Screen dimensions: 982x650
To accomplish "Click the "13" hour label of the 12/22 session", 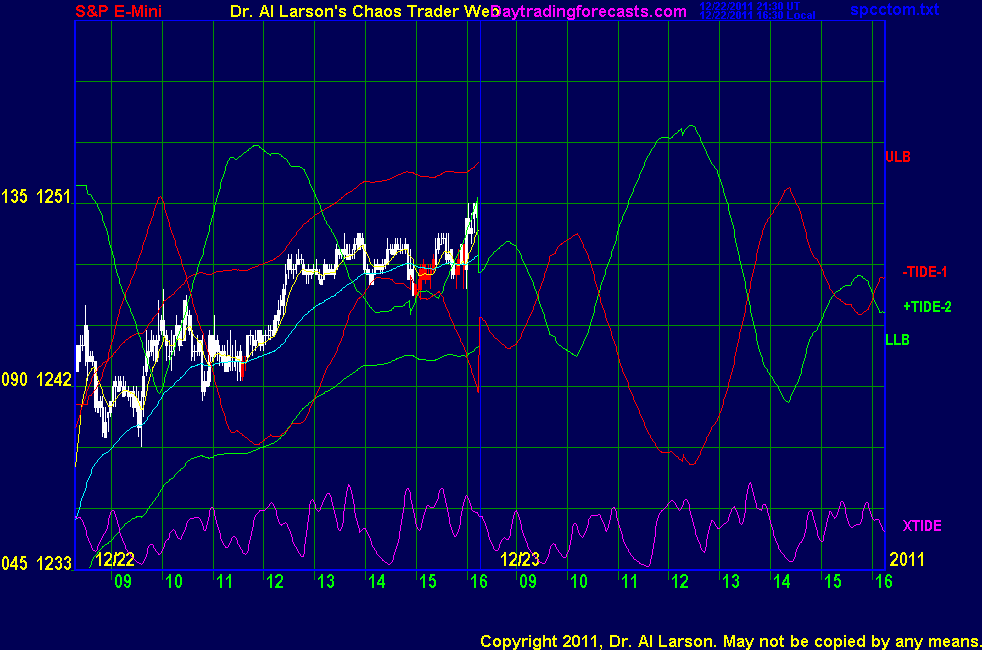I will coord(326,582).
